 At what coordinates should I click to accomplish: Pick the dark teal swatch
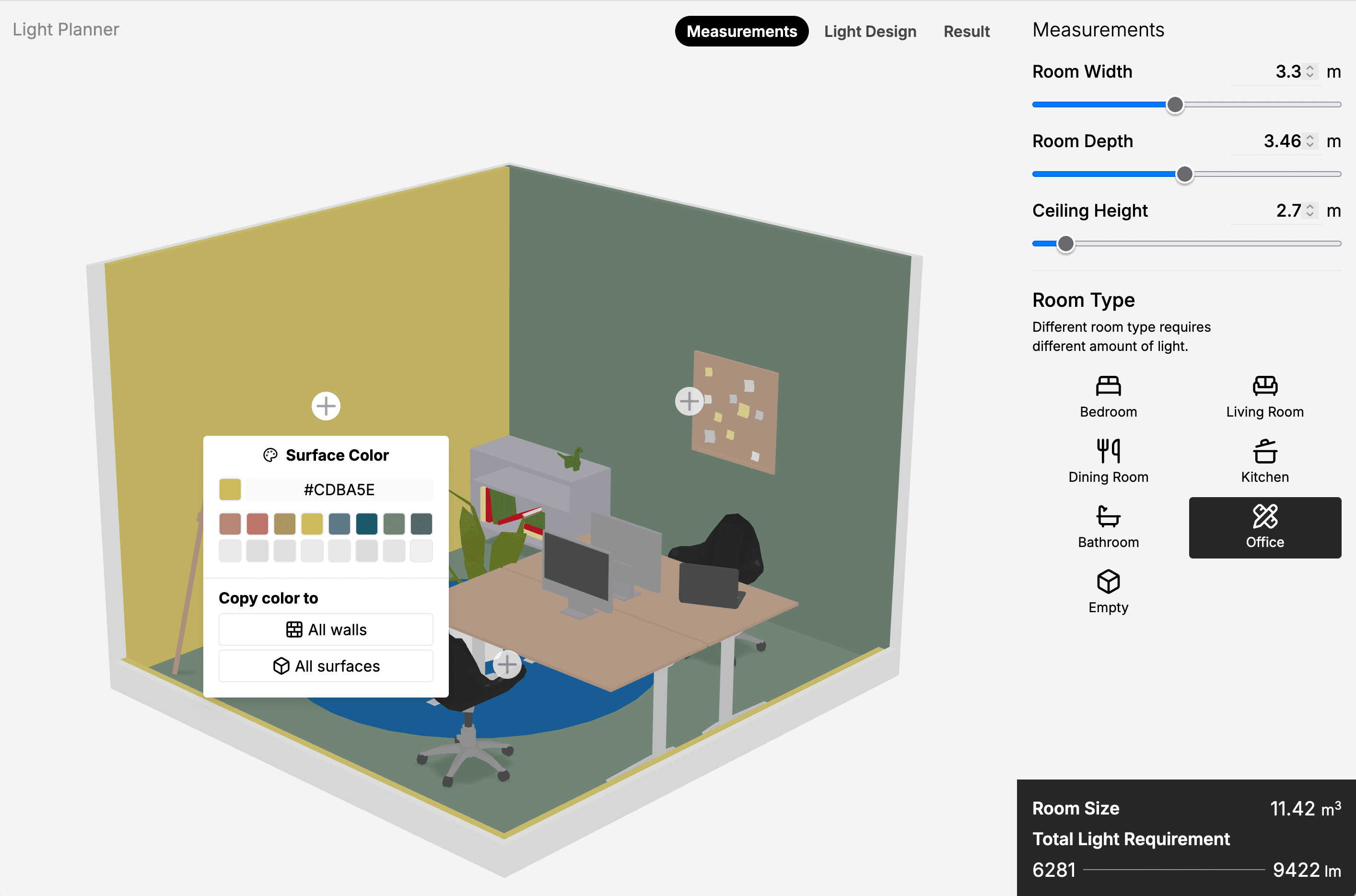(367, 524)
